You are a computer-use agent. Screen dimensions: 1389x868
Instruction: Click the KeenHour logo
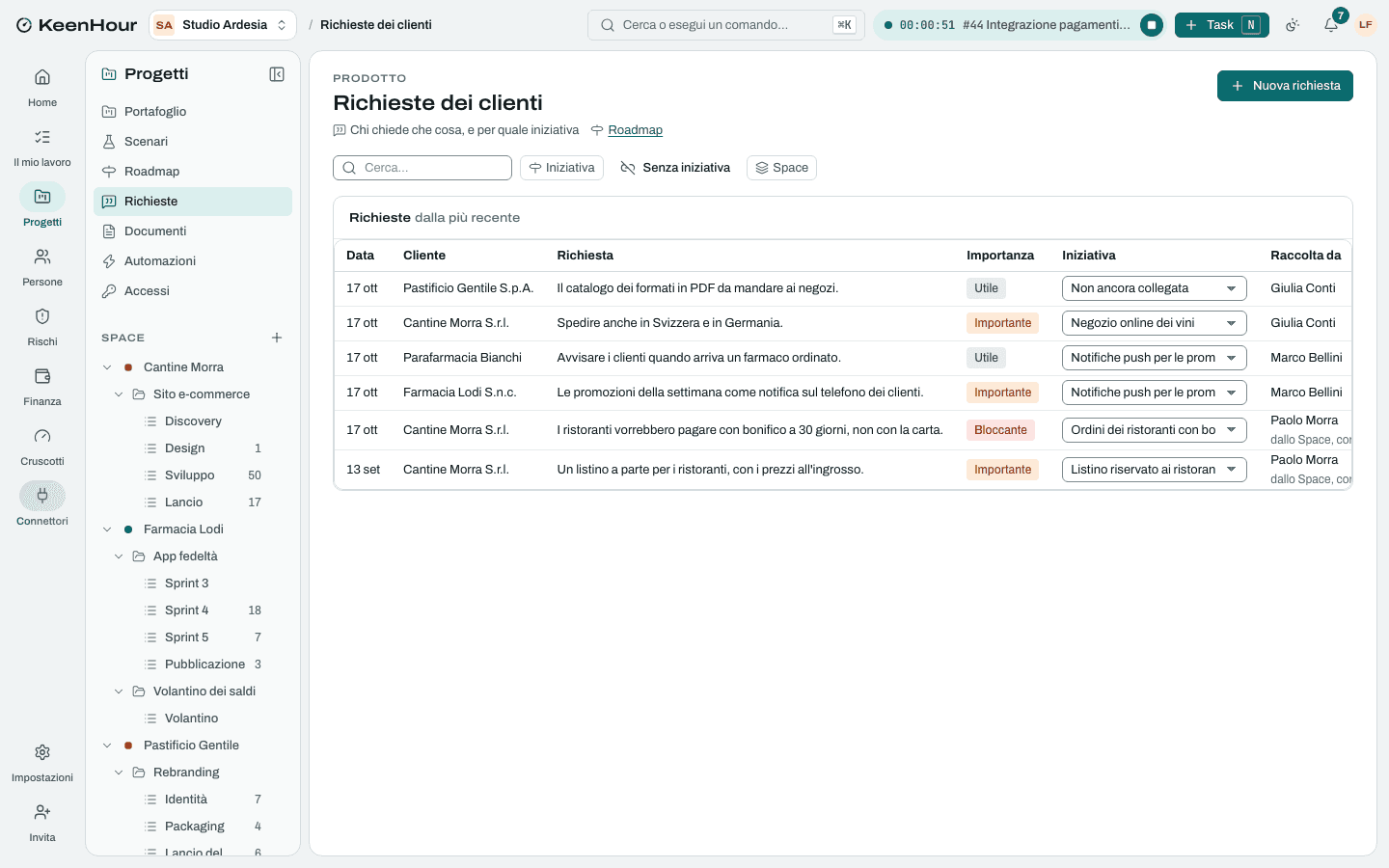point(76,25)
